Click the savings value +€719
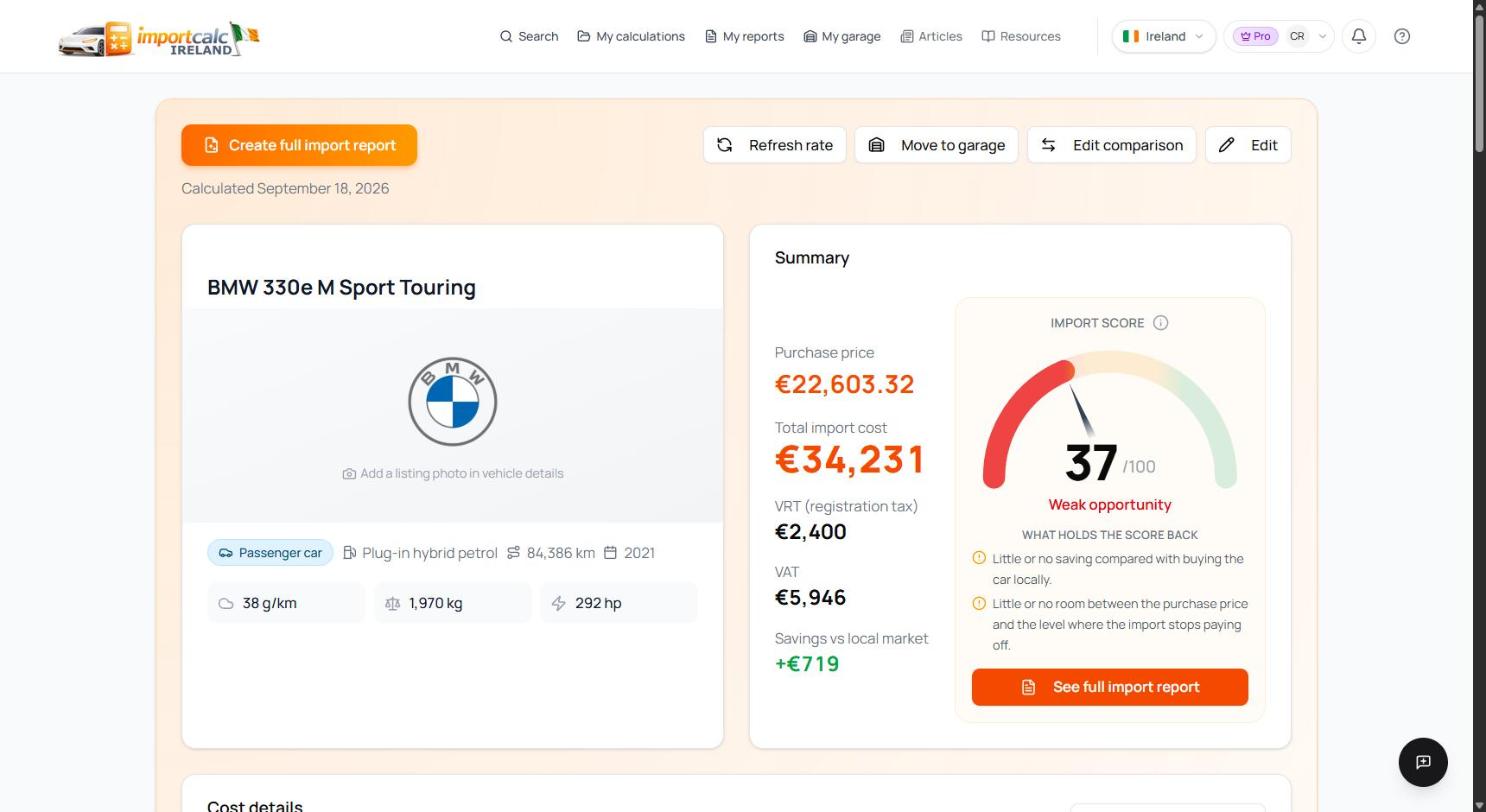Screen dimensions: 1486x812 tap(807, 664)
